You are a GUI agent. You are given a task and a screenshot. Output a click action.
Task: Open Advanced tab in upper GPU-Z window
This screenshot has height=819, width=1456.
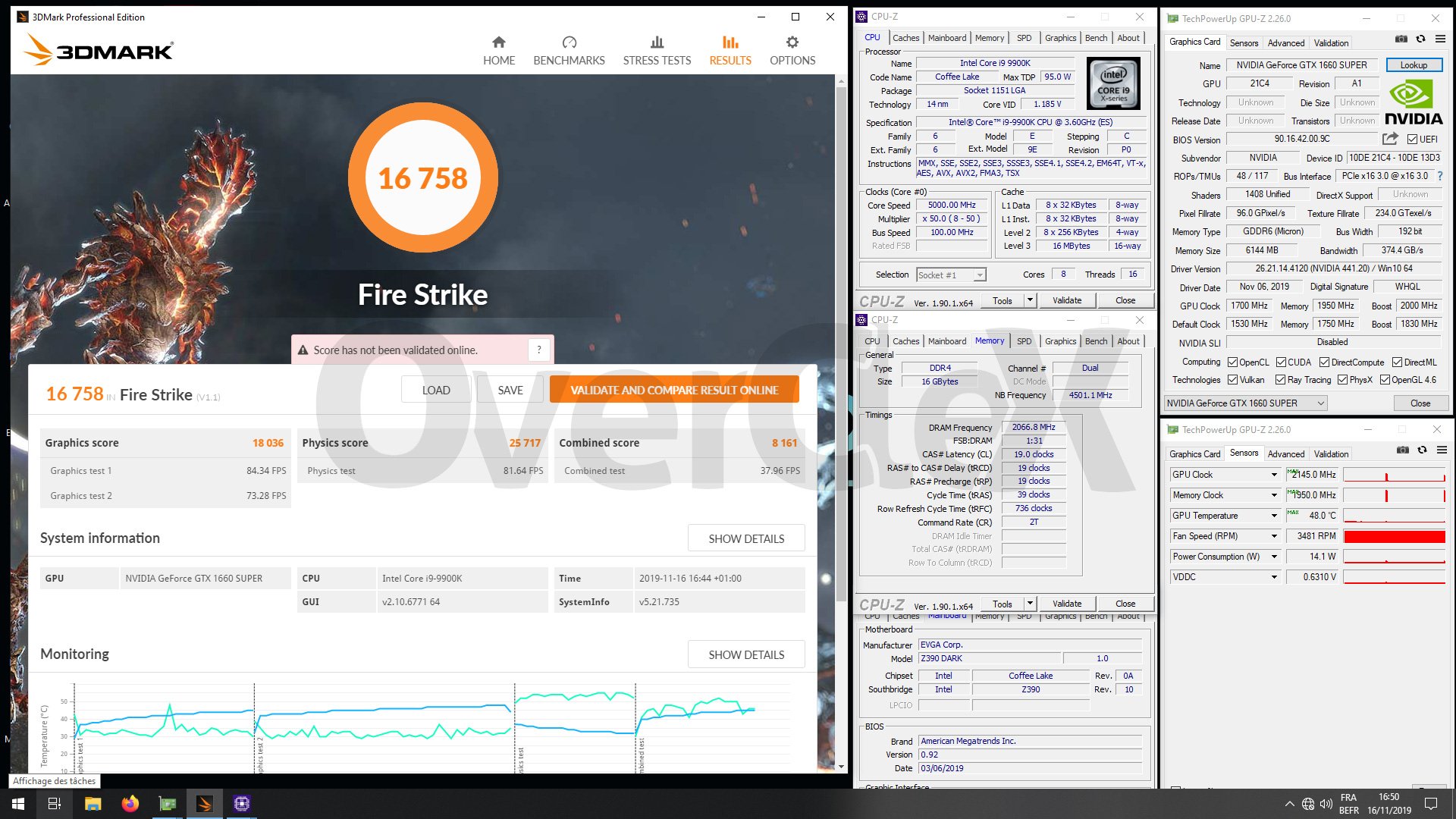(x=1286, y=43)
